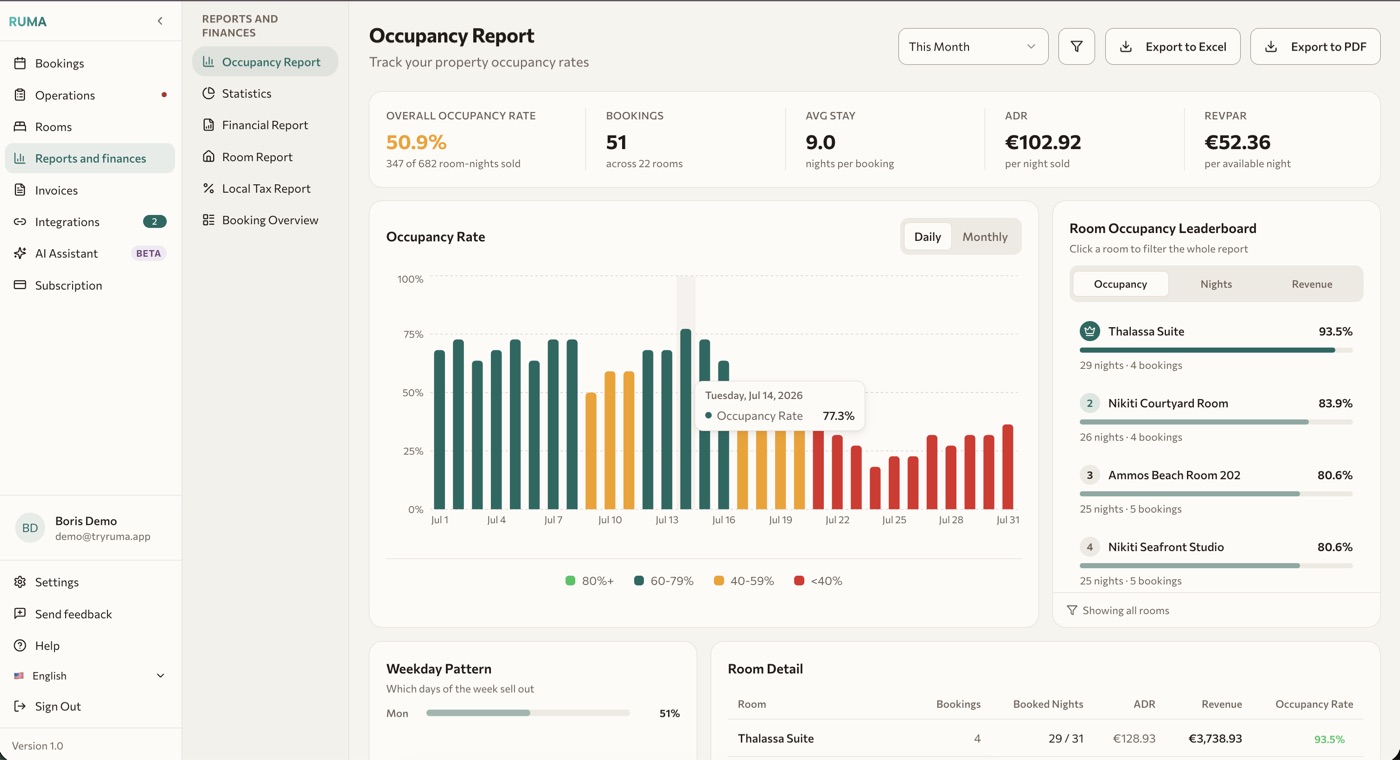Click the Operations clipboard icon
Screen dimensions: 1400x760
point(20,95)
